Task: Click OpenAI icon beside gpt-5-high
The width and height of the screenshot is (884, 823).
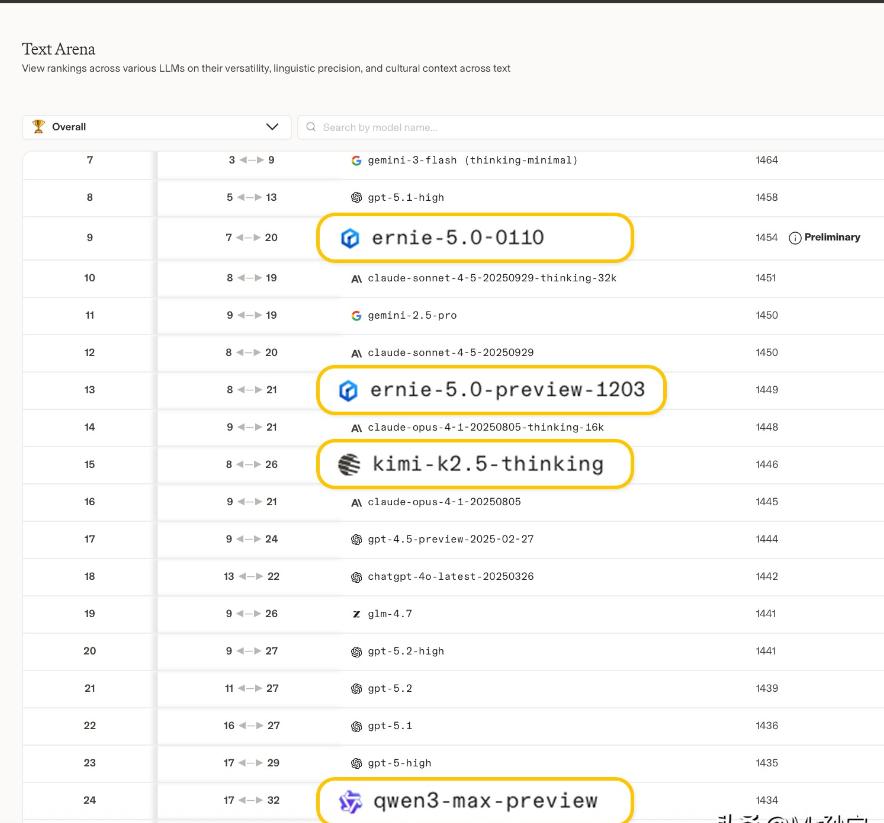Action: pyautogui.click(x=356, y=764)
